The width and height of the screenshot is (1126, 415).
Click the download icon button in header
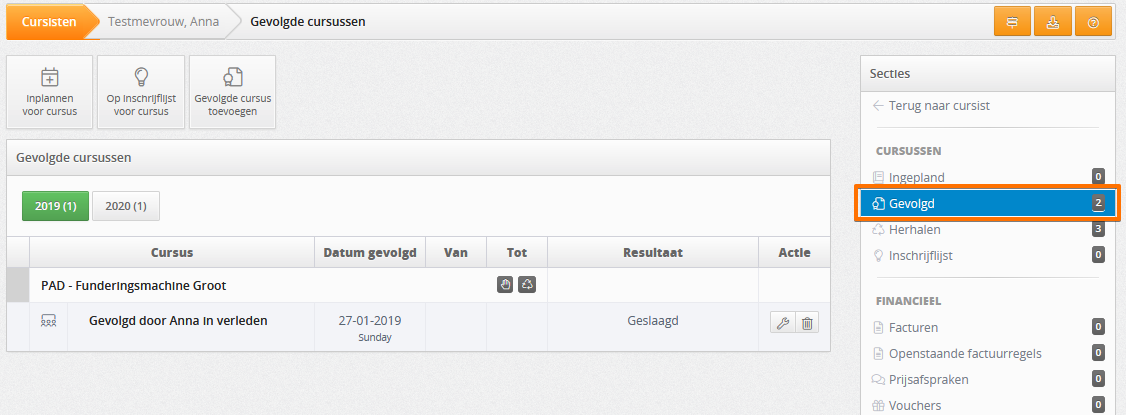(1052, 22)
